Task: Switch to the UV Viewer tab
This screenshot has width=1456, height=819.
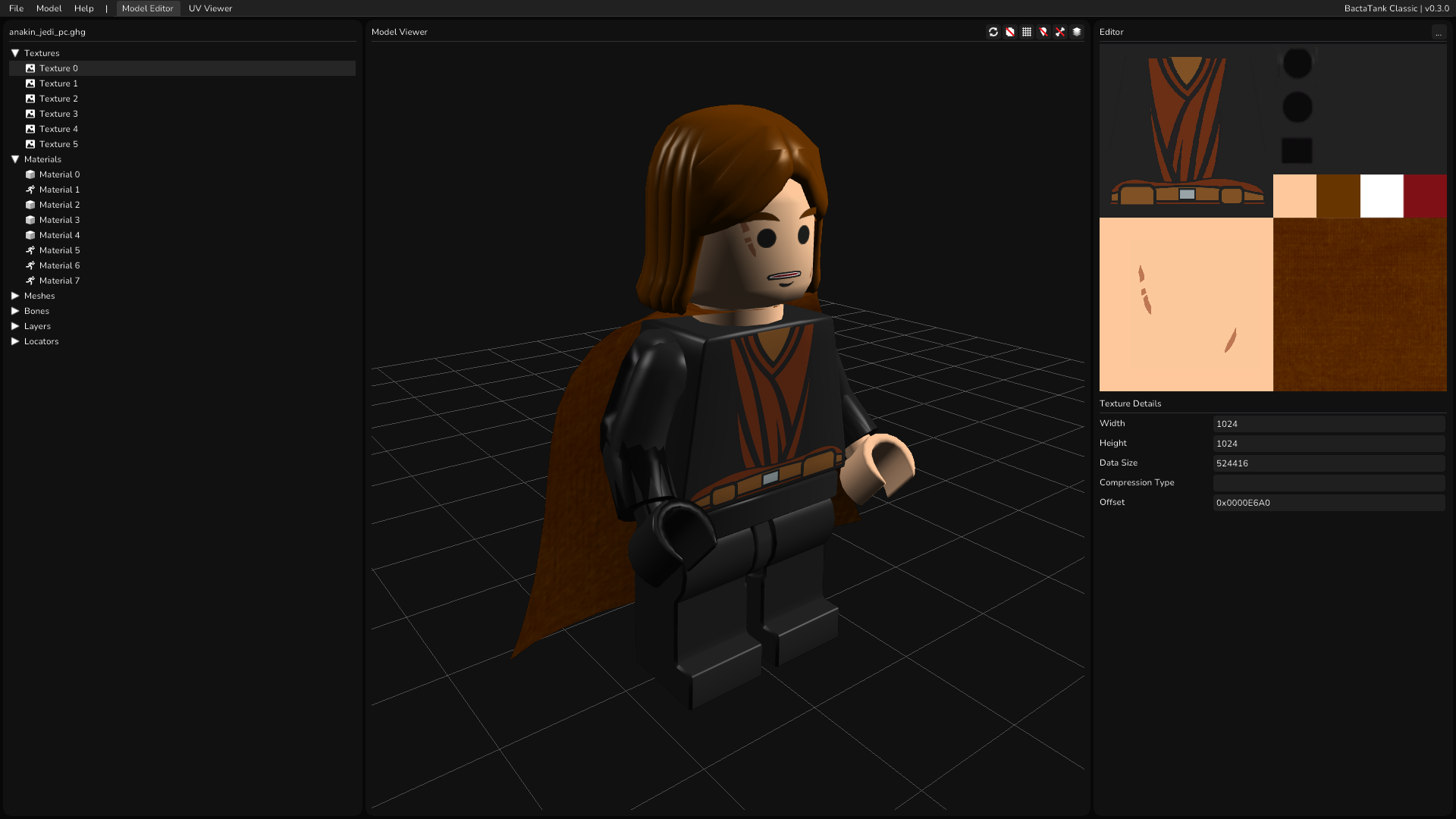Action: click(x=210, y=8)
